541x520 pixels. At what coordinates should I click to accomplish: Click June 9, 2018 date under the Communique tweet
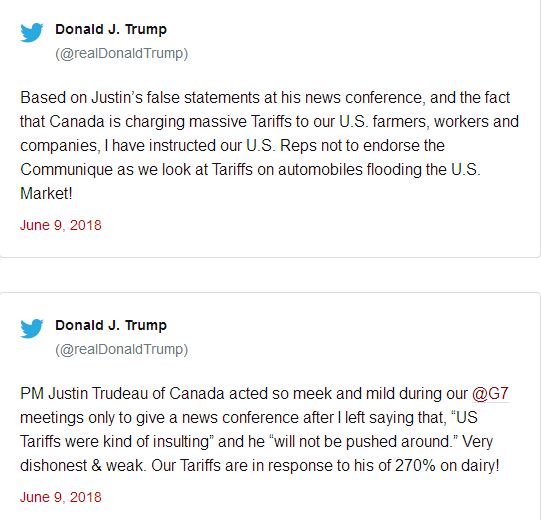(61, 225)
